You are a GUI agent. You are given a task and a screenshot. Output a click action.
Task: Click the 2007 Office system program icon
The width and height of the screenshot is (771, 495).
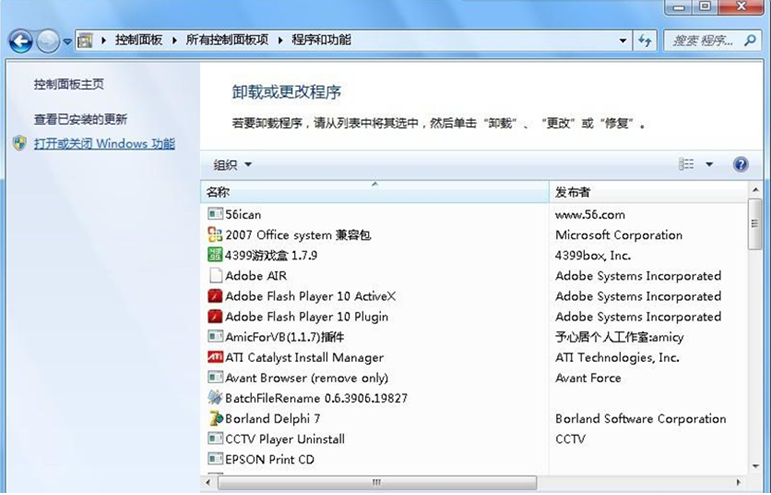(x=215, y=235)
